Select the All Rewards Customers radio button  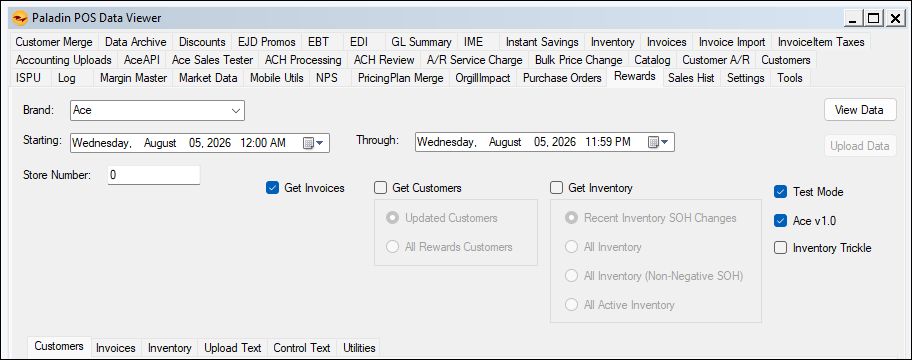pyautogui.click(x=393, y=247)
